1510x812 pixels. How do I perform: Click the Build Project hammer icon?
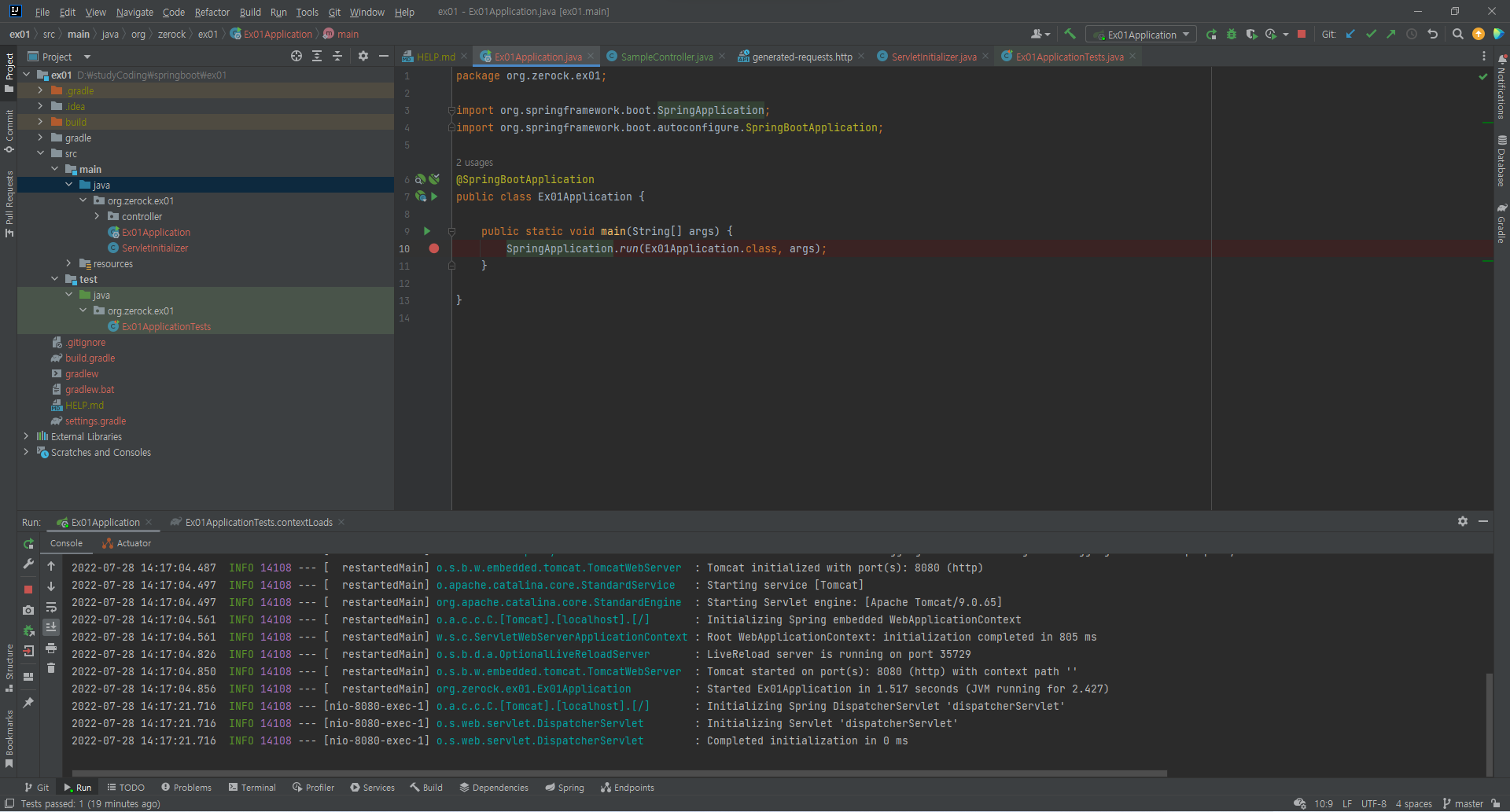pyautogui.click(x=1070, y=34)
